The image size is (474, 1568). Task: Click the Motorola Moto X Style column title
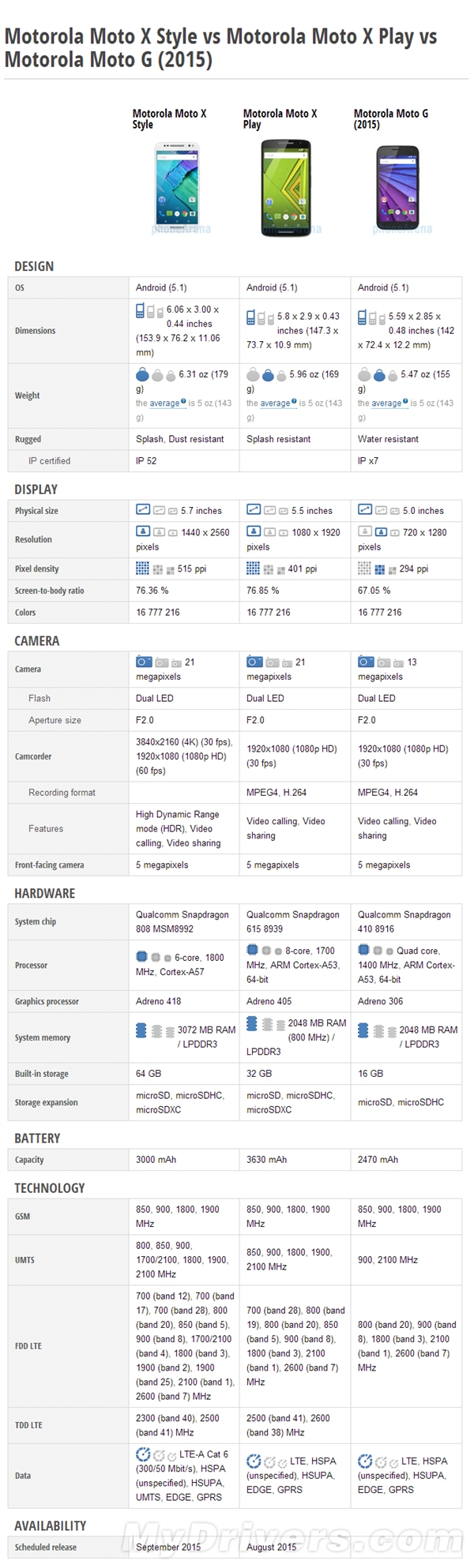pyautogui.click(x=169, y=119)
